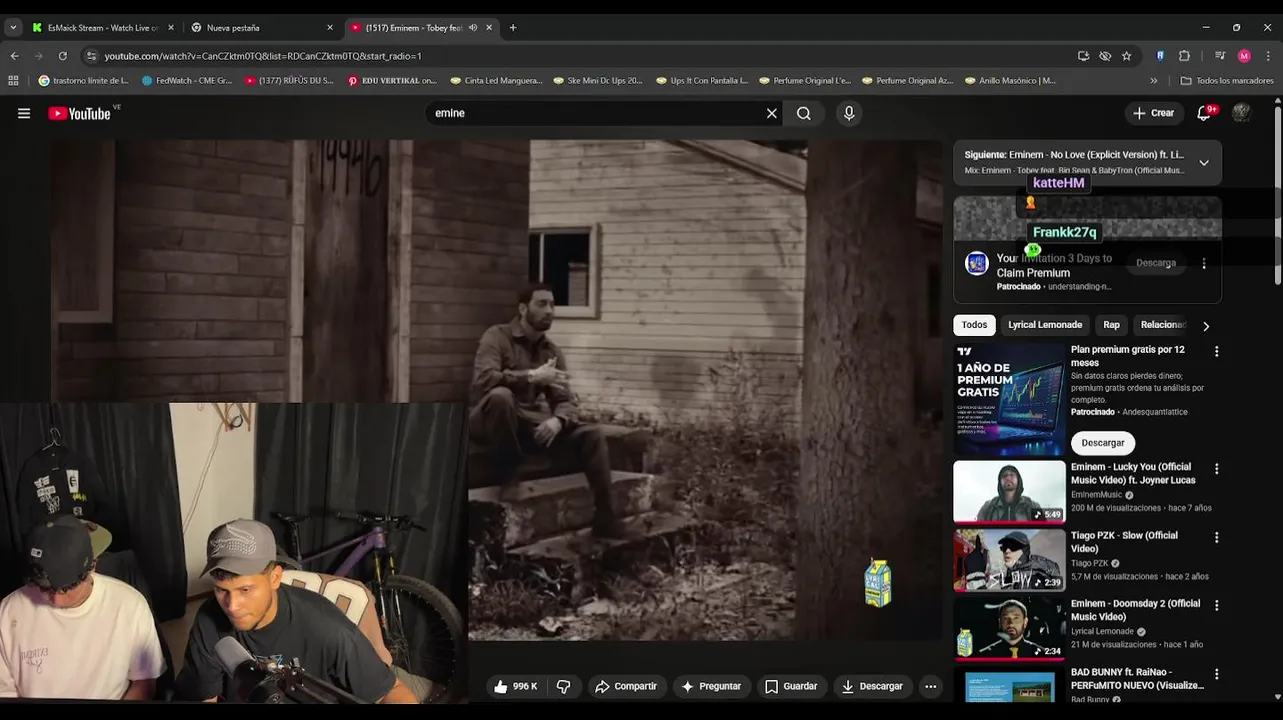Open options for the Lucky You video
The height and width of the screenshot is (720, 1283).
[x=1216, y=468]
